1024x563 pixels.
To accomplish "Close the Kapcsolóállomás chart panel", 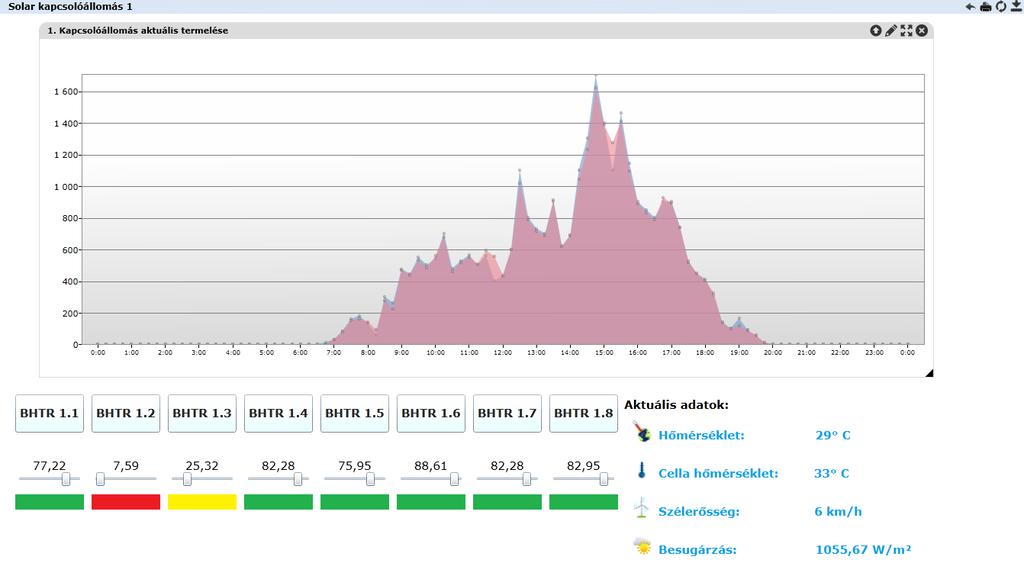I will click(x=921, y=31).
